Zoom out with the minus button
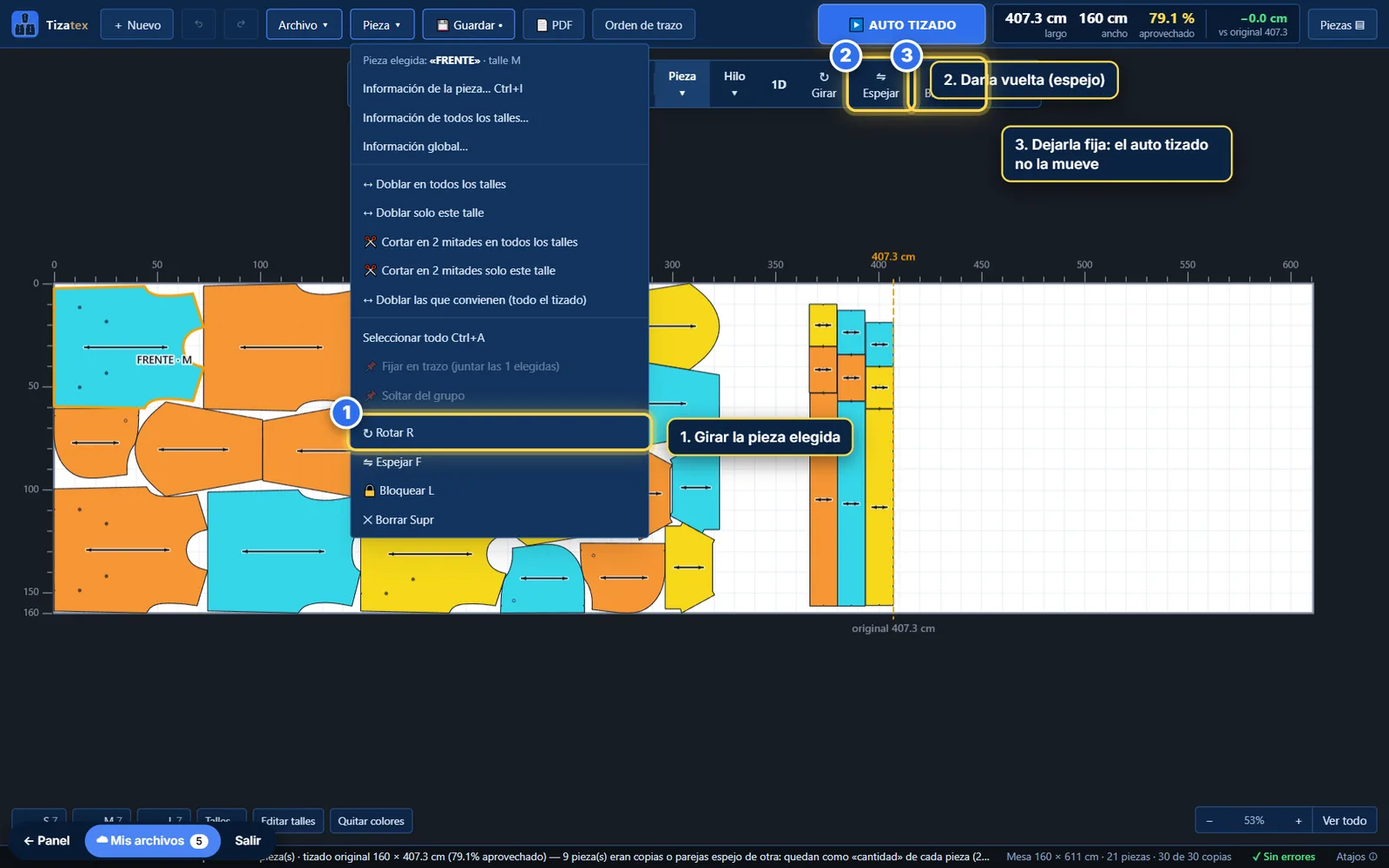This screenshot has height=868, width=1389. pos(1209,820)
